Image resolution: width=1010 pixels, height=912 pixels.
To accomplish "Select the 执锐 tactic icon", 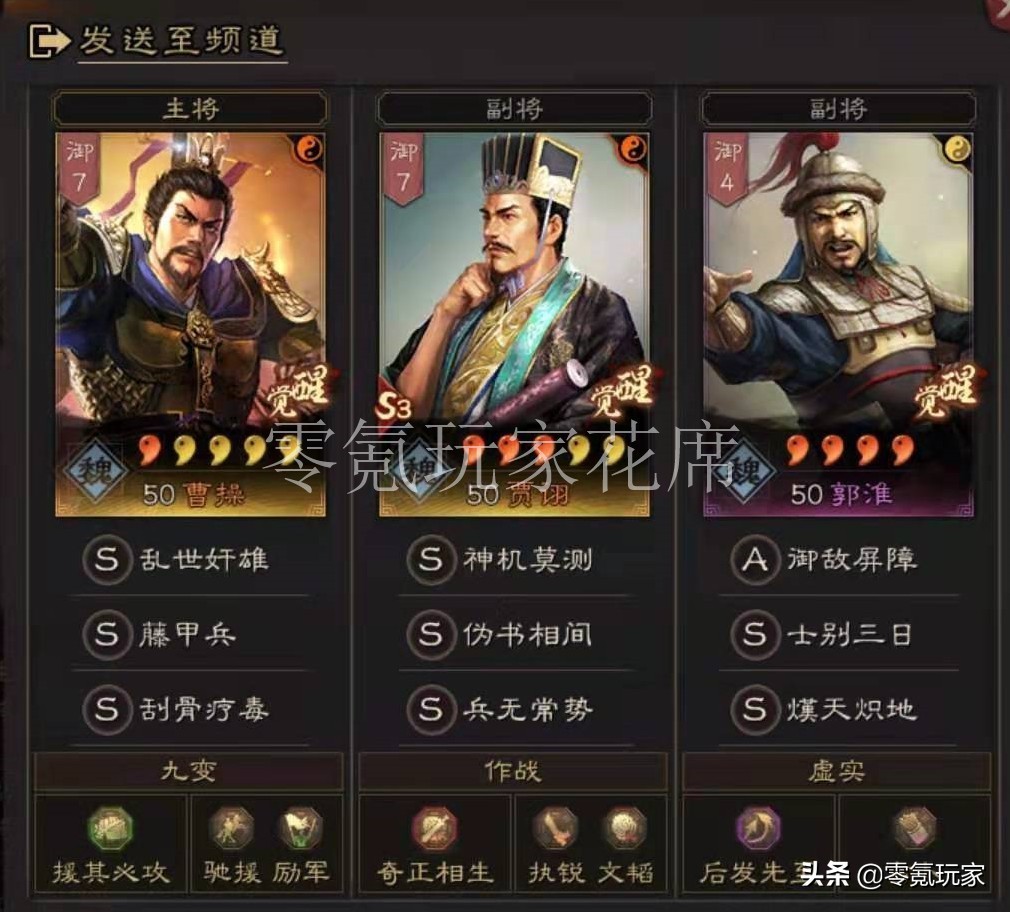I will click(x=555, y=829).
